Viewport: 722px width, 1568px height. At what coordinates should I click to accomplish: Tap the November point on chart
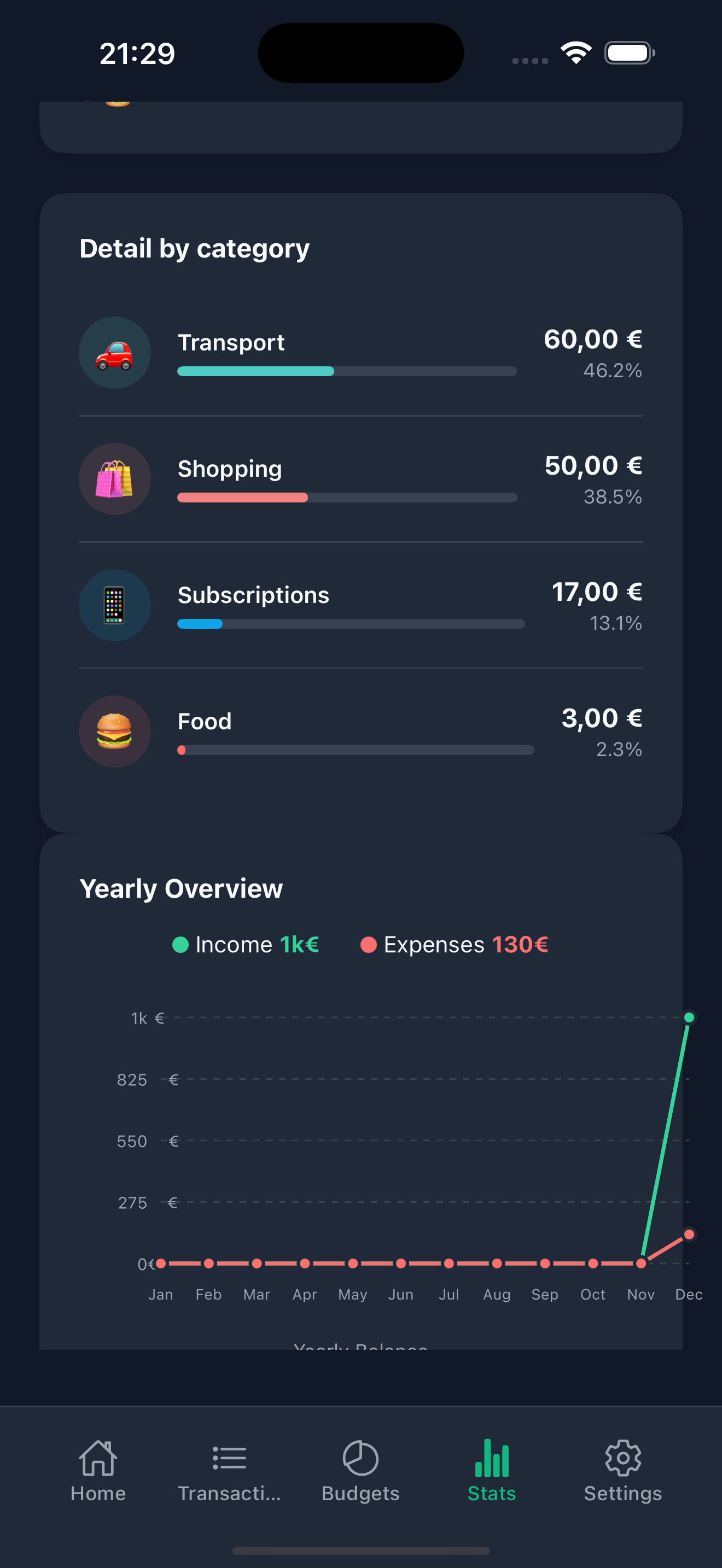tap(641, 1263)
